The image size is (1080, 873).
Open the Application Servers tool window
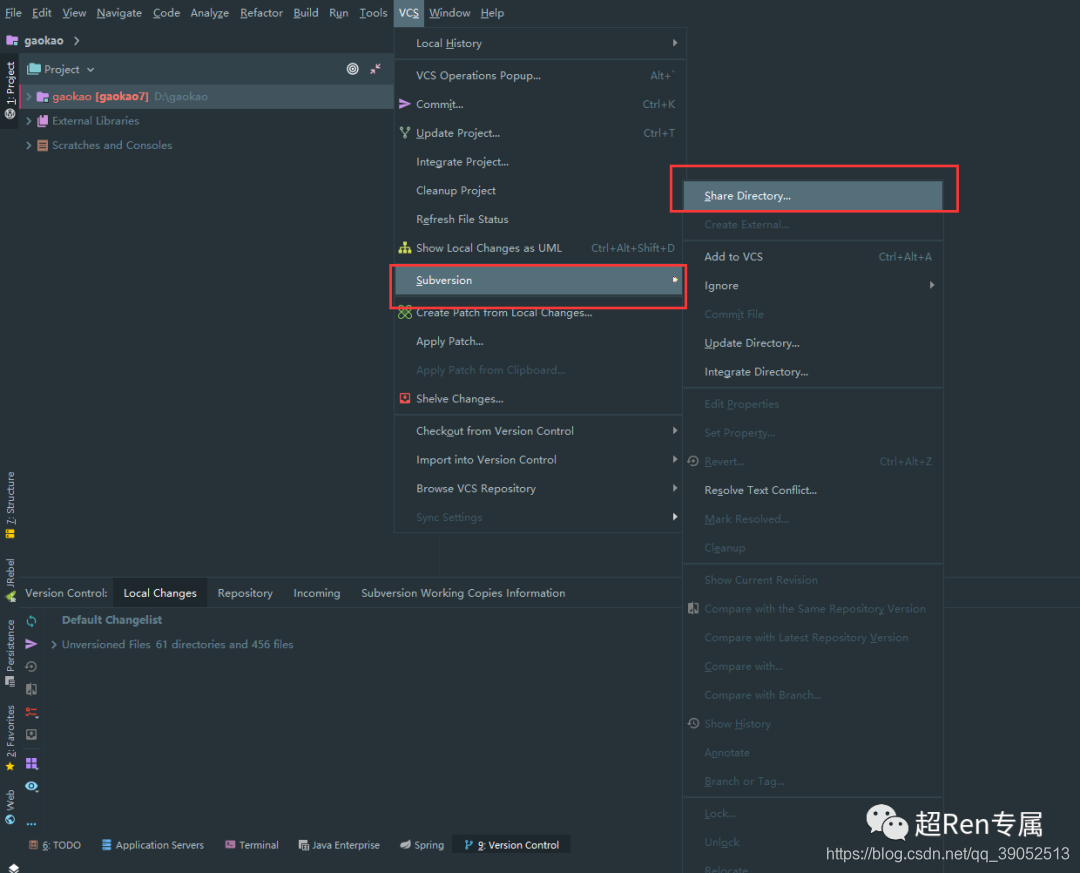(152, 845)
